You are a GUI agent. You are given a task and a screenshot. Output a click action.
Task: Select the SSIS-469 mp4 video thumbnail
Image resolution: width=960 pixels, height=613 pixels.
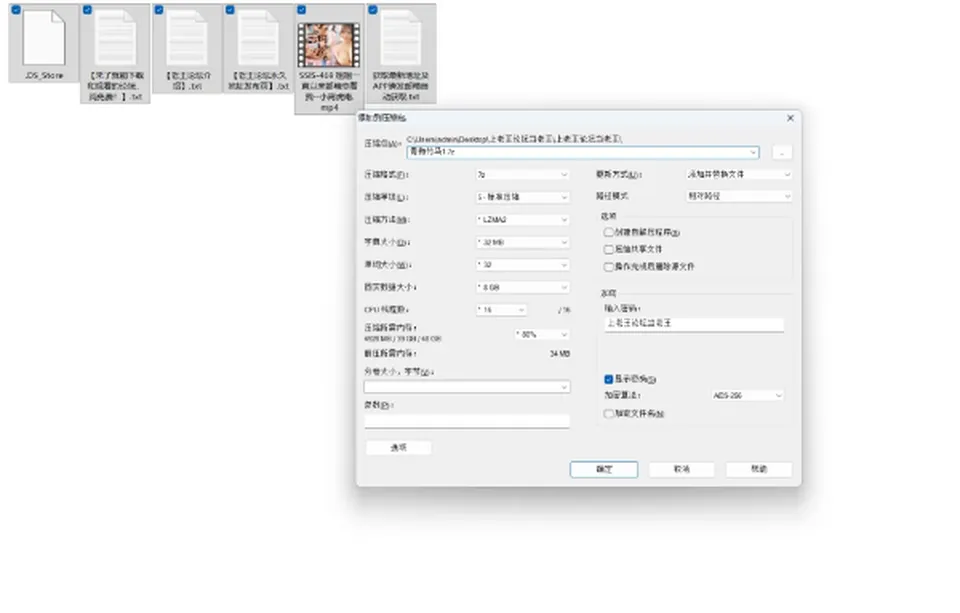pyautogui.click(x=329, y=45)
